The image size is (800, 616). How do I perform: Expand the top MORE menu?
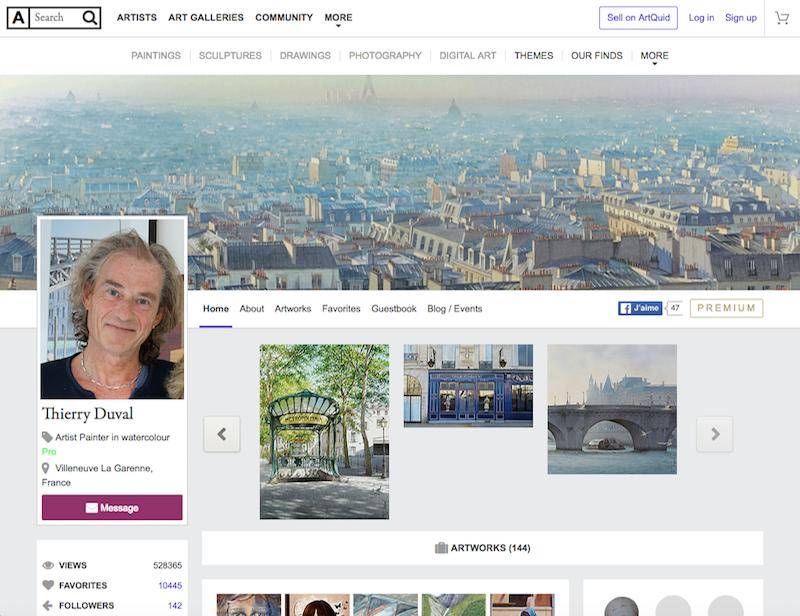(338, 18)
